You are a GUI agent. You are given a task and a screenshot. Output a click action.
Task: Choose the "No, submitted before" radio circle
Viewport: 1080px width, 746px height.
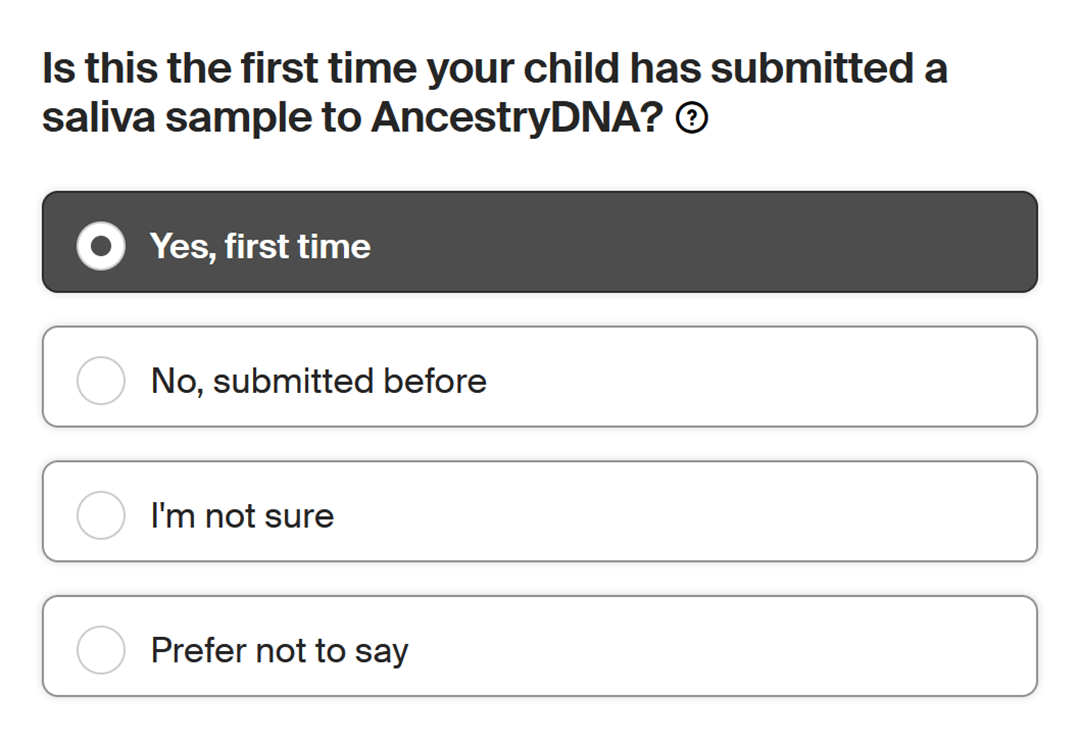pos(101,381)
